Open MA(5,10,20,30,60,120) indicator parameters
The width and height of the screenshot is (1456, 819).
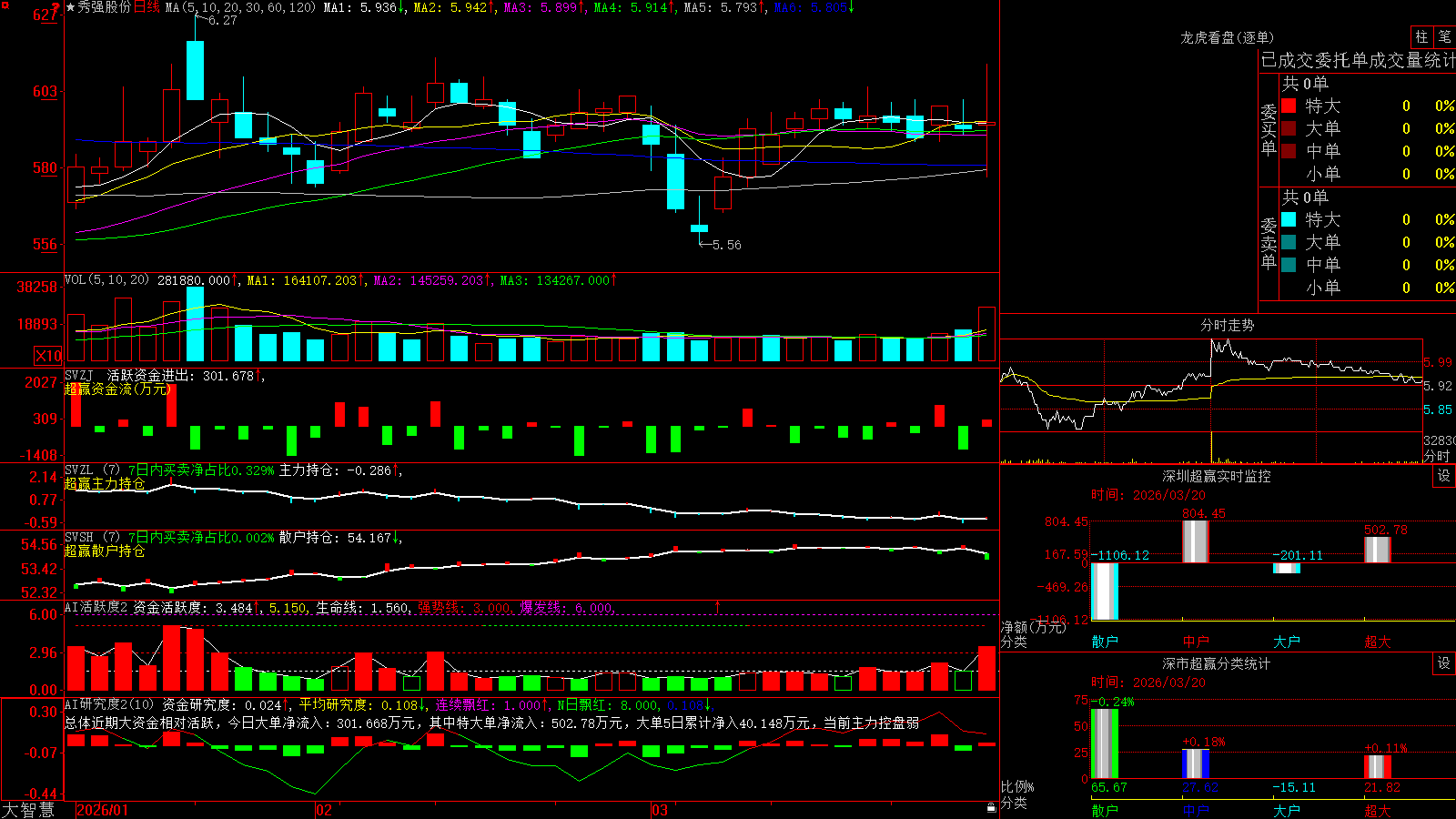(240, 7)
